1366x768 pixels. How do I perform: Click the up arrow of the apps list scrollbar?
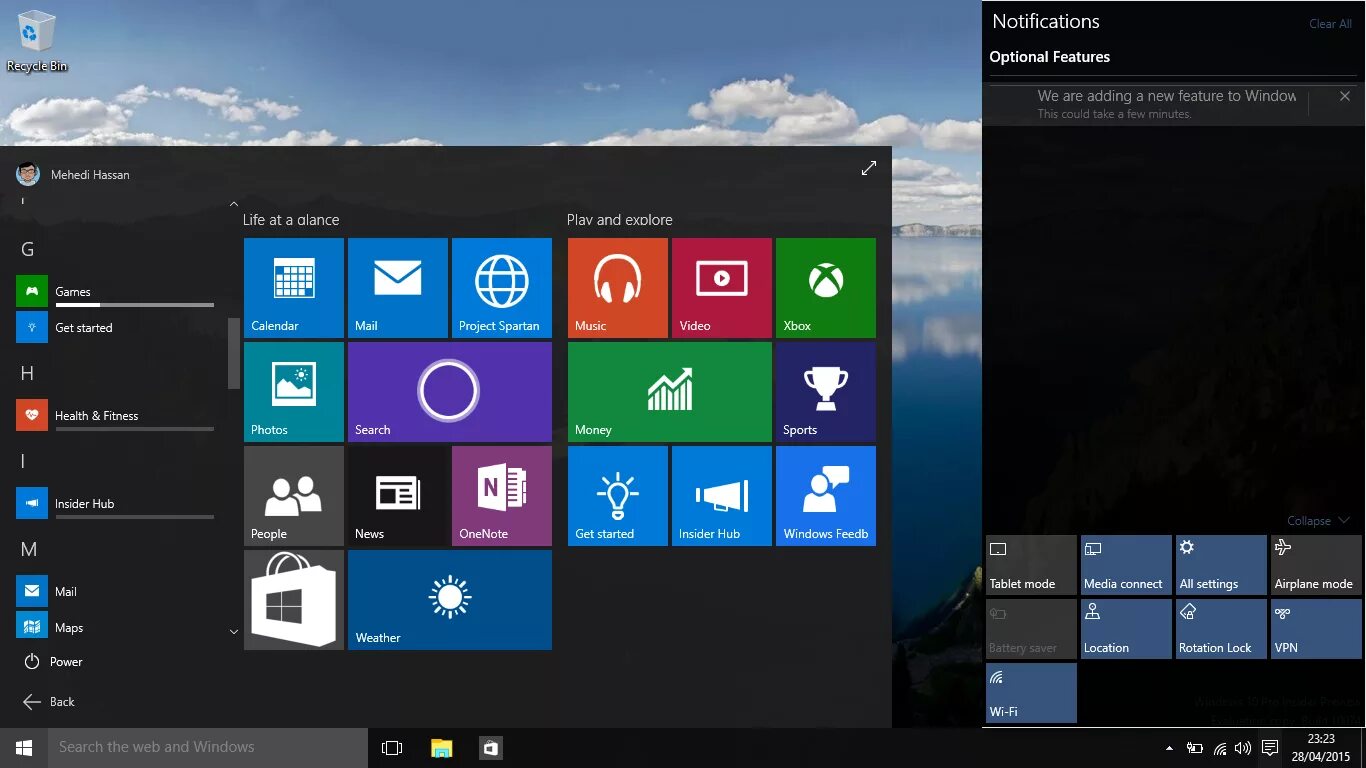(234, 204)
